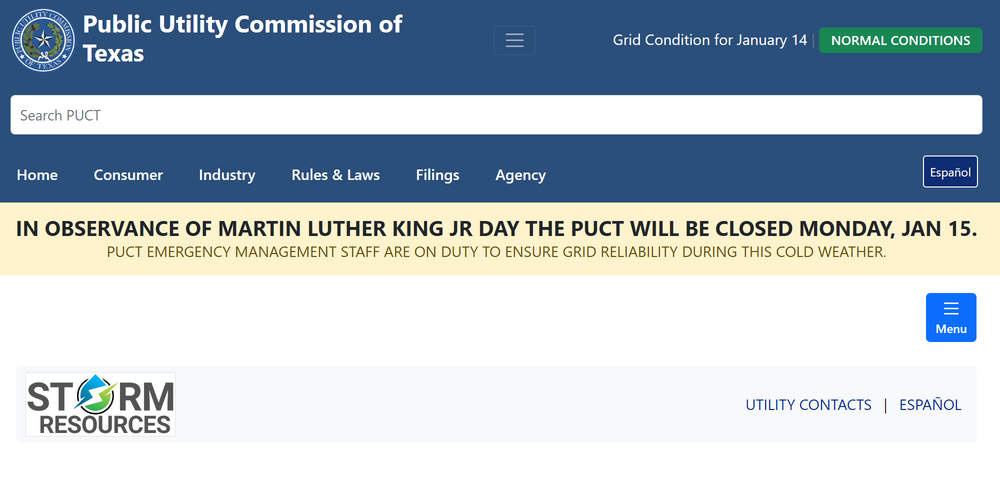This screenshot has width=1000, height=488.
Task: Select the Filings nav item
Action: [437, 175]
